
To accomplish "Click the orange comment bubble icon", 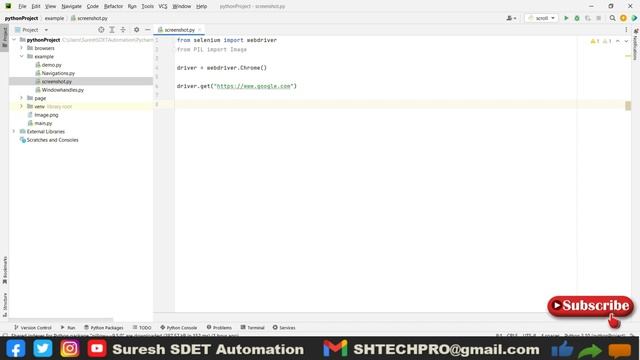I will click(620, 351).
